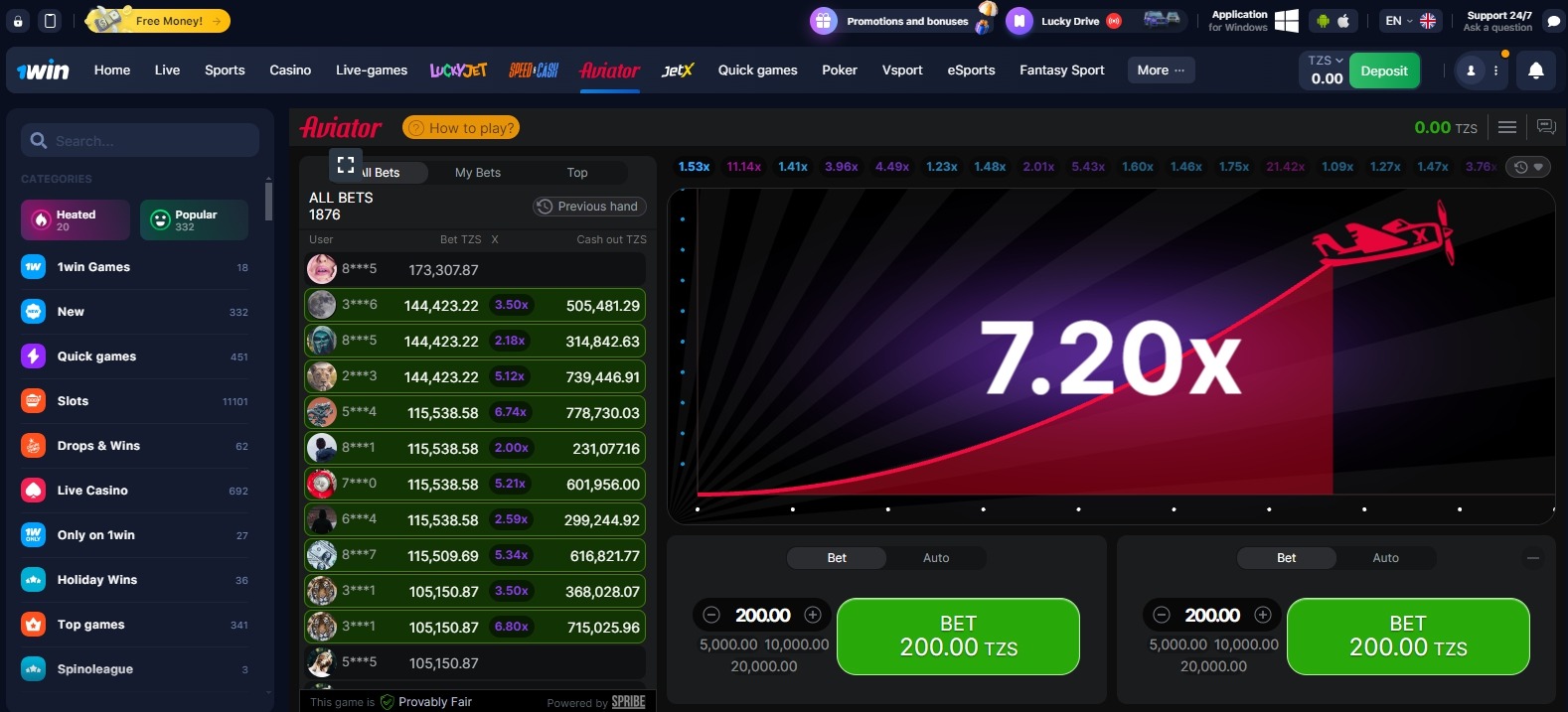Expand the More navigation menu

point(1161,71)
